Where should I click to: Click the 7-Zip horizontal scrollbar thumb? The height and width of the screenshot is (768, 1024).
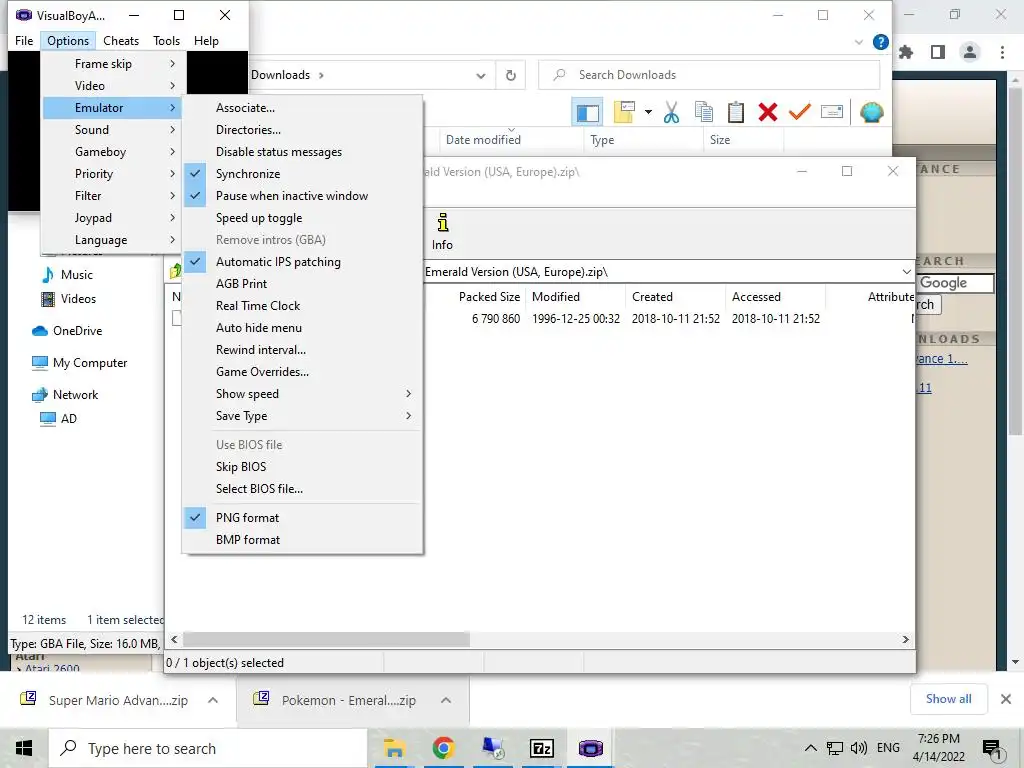[x=327, y=639]
